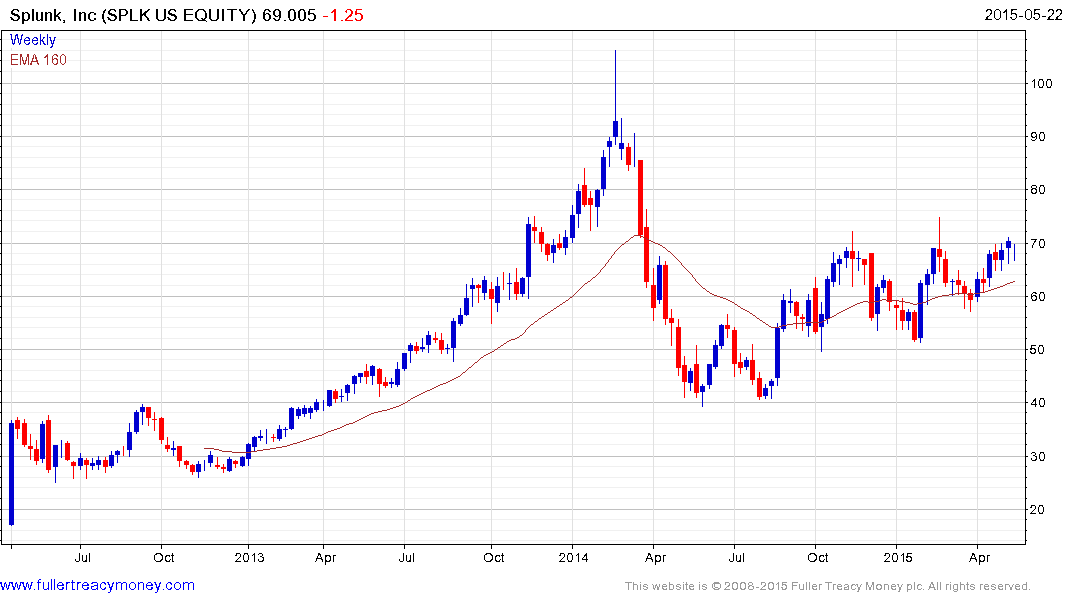The width and height of the screenshot is (1075, 600).
Task: Click the 80 price axis label
Action: 1038,190
